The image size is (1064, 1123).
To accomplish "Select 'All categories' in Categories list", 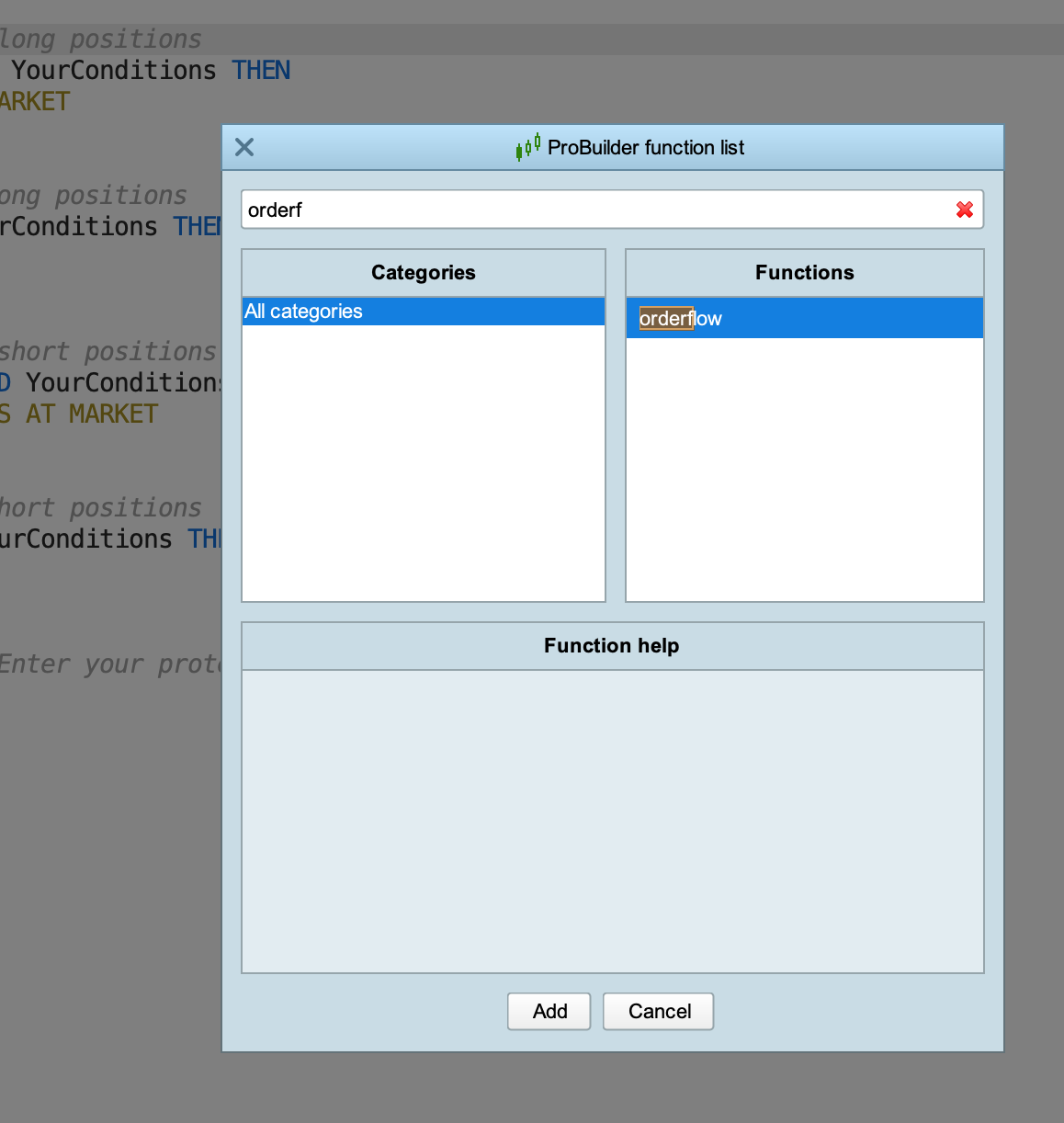I will click(424, 312).
